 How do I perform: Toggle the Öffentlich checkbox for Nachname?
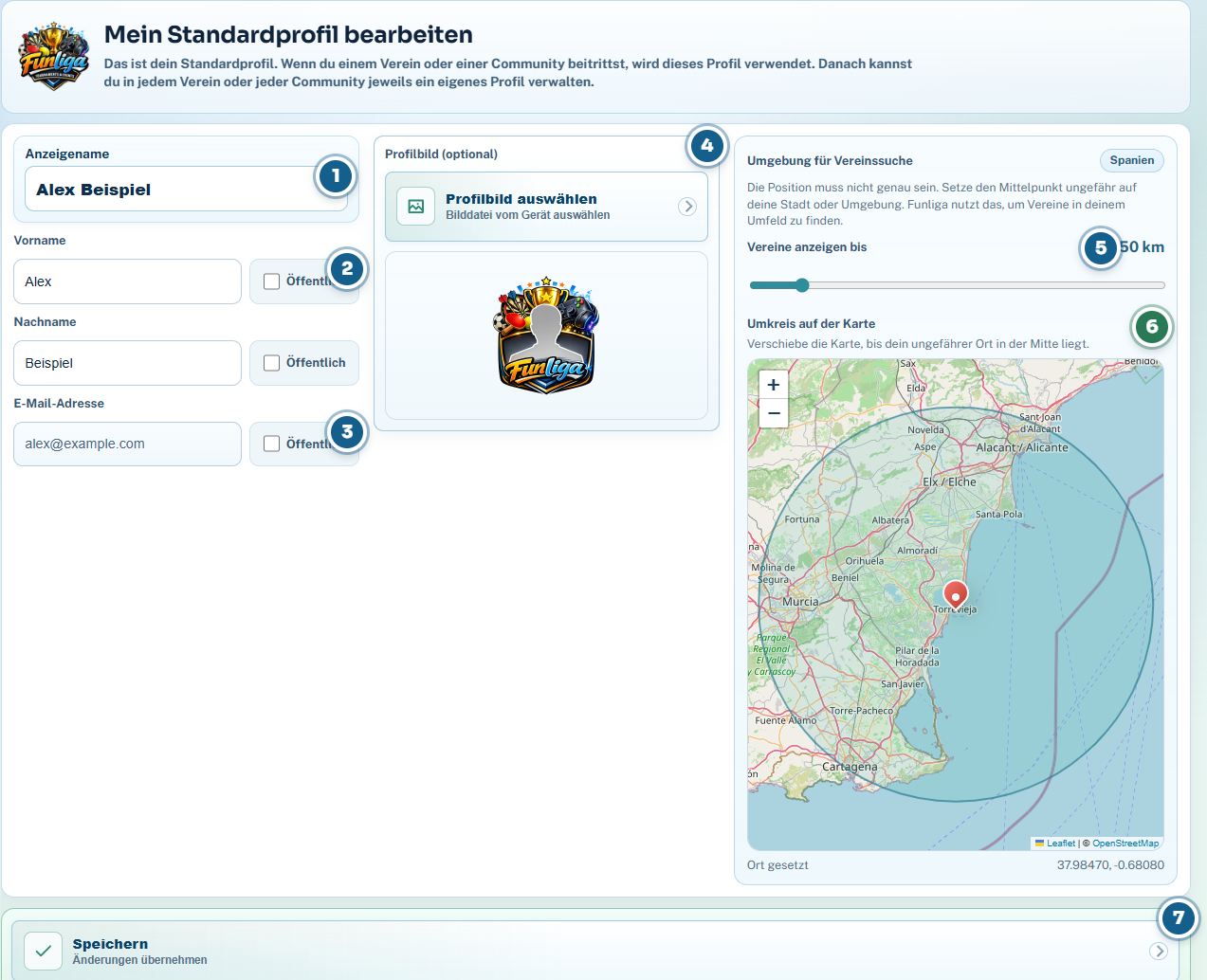click(272, 363)
